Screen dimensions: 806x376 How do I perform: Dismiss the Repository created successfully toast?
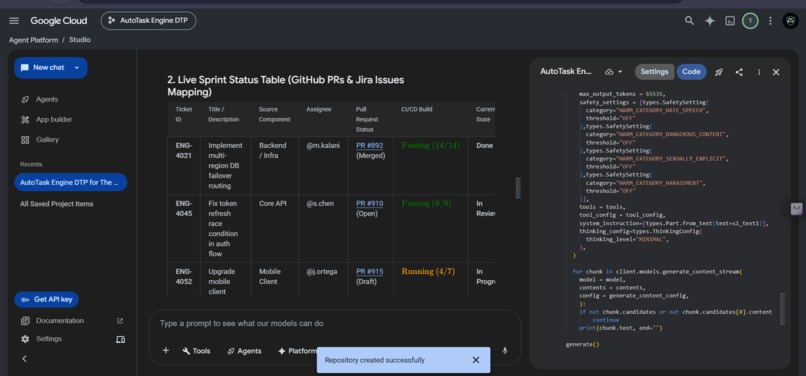(475, 360)
